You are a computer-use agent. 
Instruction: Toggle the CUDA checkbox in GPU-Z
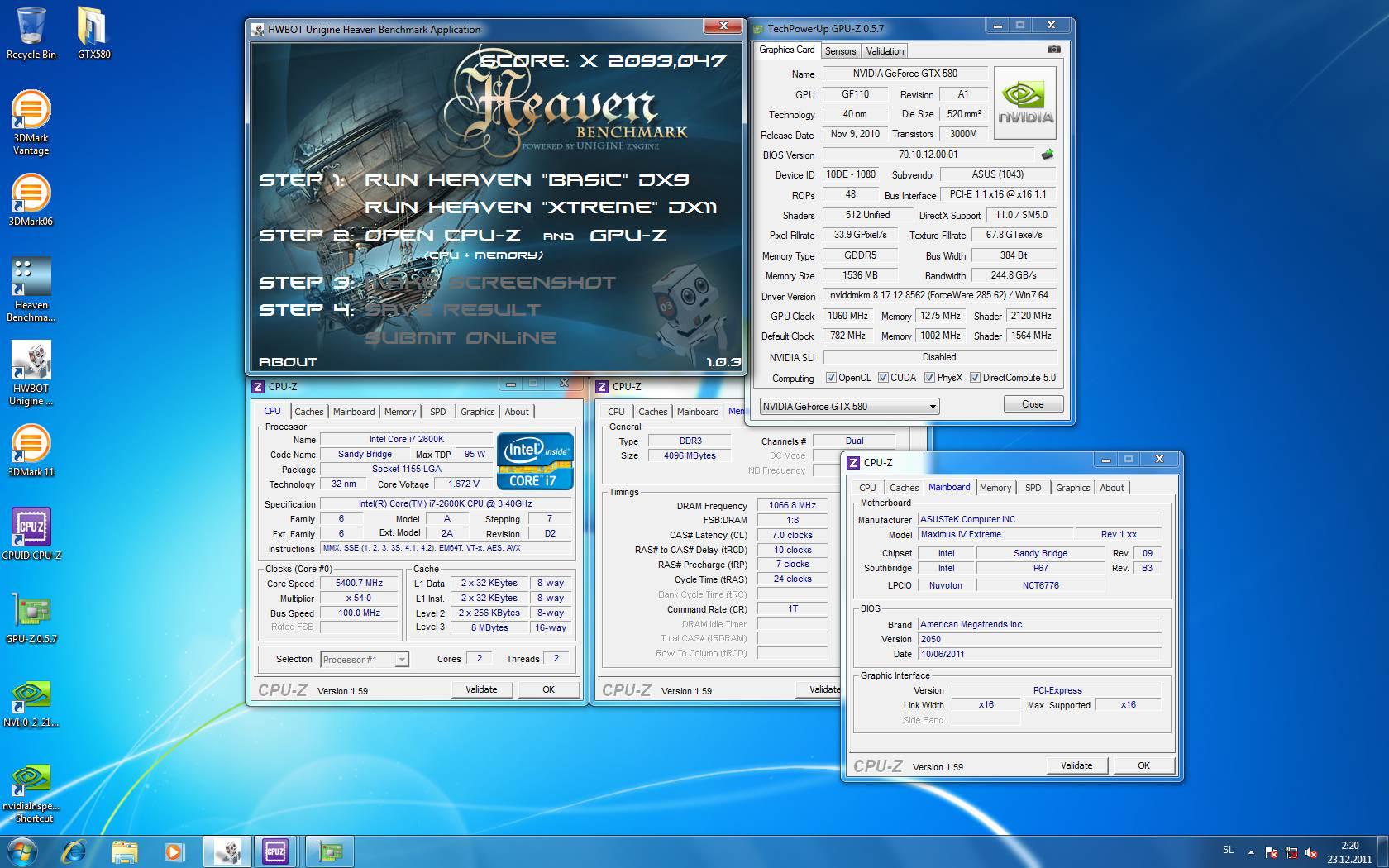click(883, 378)
